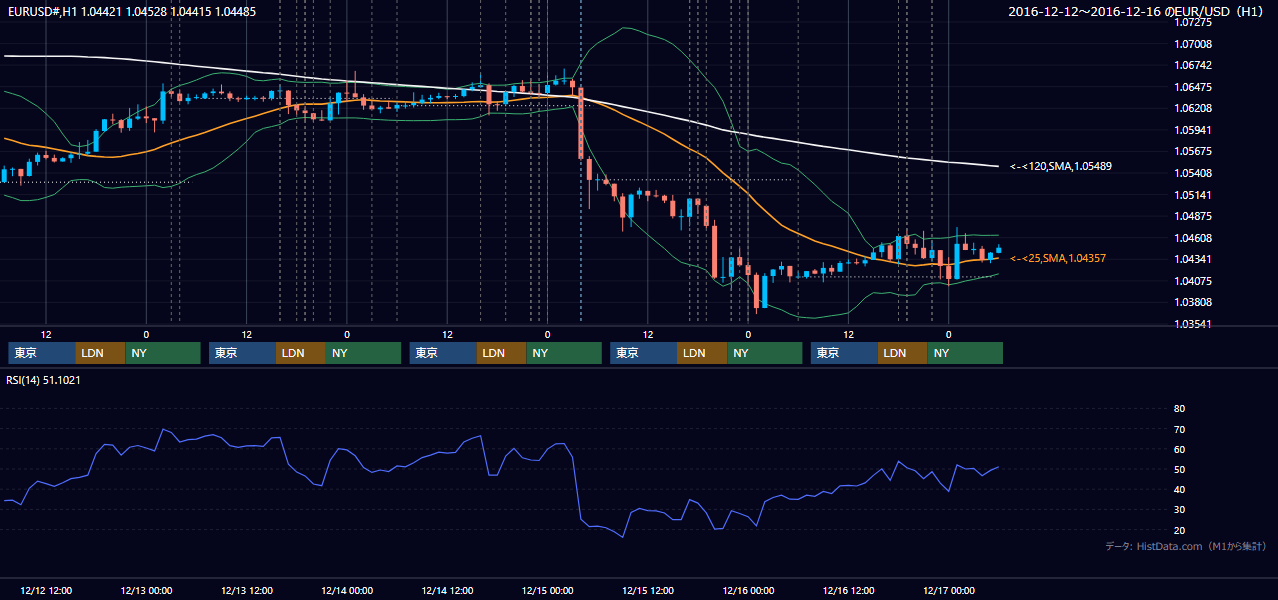Select the 12/15 12:00 date marker
The width and height of the screenshot is (1278, 600).
(x=648, y=590)
